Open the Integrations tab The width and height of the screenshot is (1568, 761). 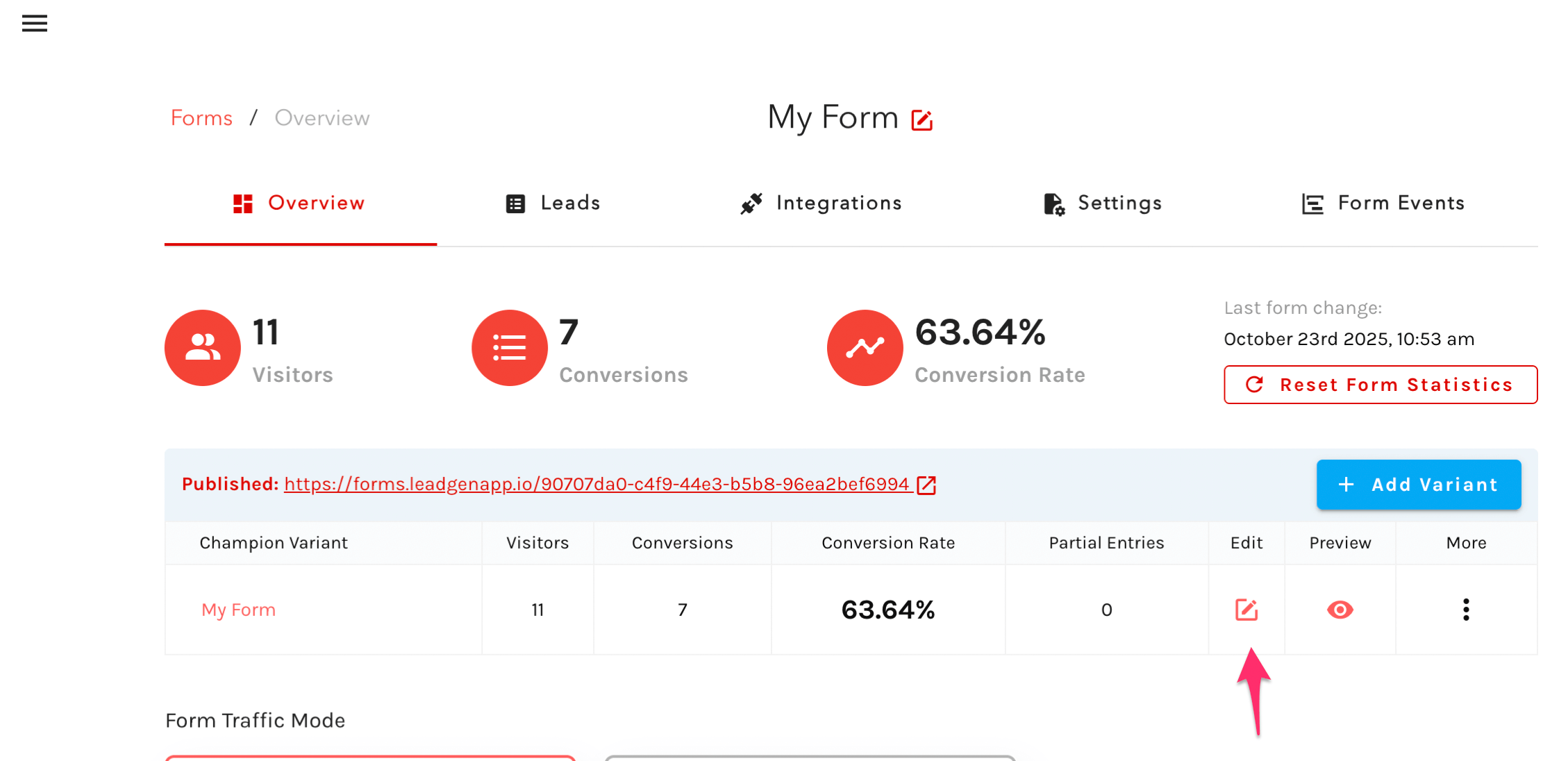tap(821, 203)
